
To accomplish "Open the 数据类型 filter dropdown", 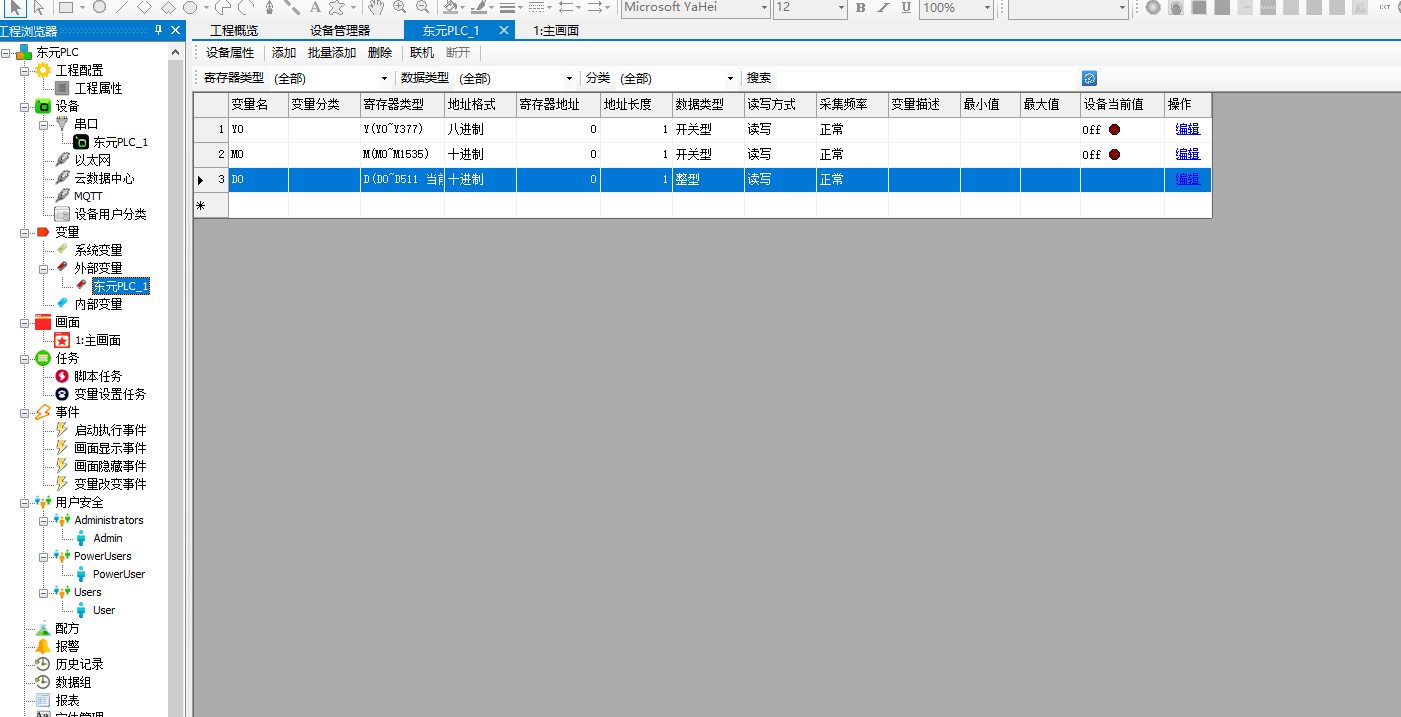I will point(569,78).
